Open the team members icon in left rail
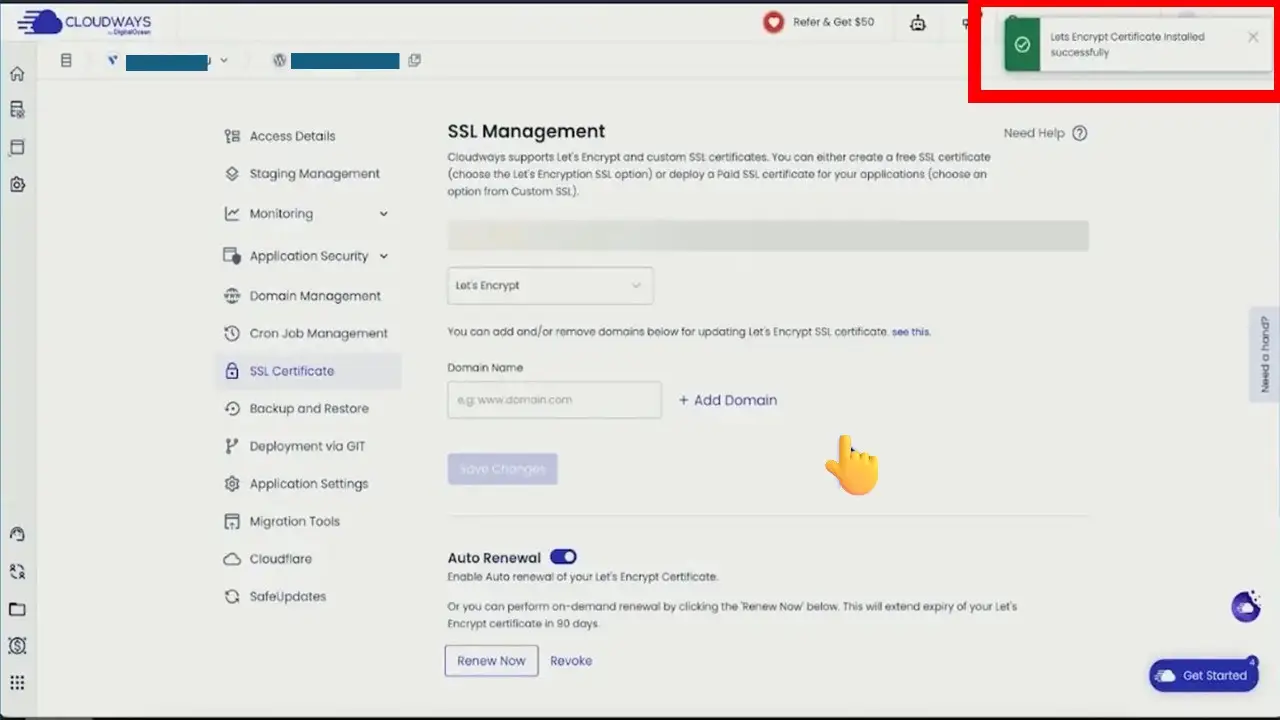The height and width of the screenshot is (720, 1280). (17, 571)
